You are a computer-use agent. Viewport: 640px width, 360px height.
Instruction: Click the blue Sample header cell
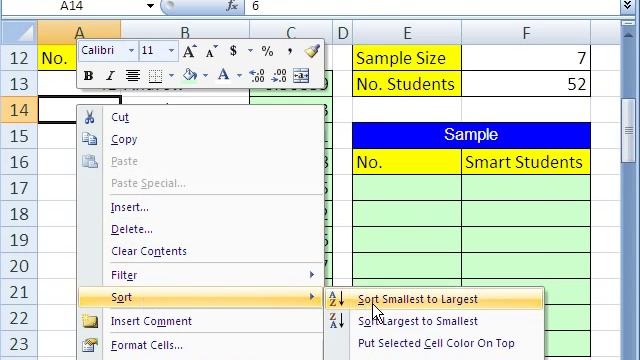(x=471, y=135)
